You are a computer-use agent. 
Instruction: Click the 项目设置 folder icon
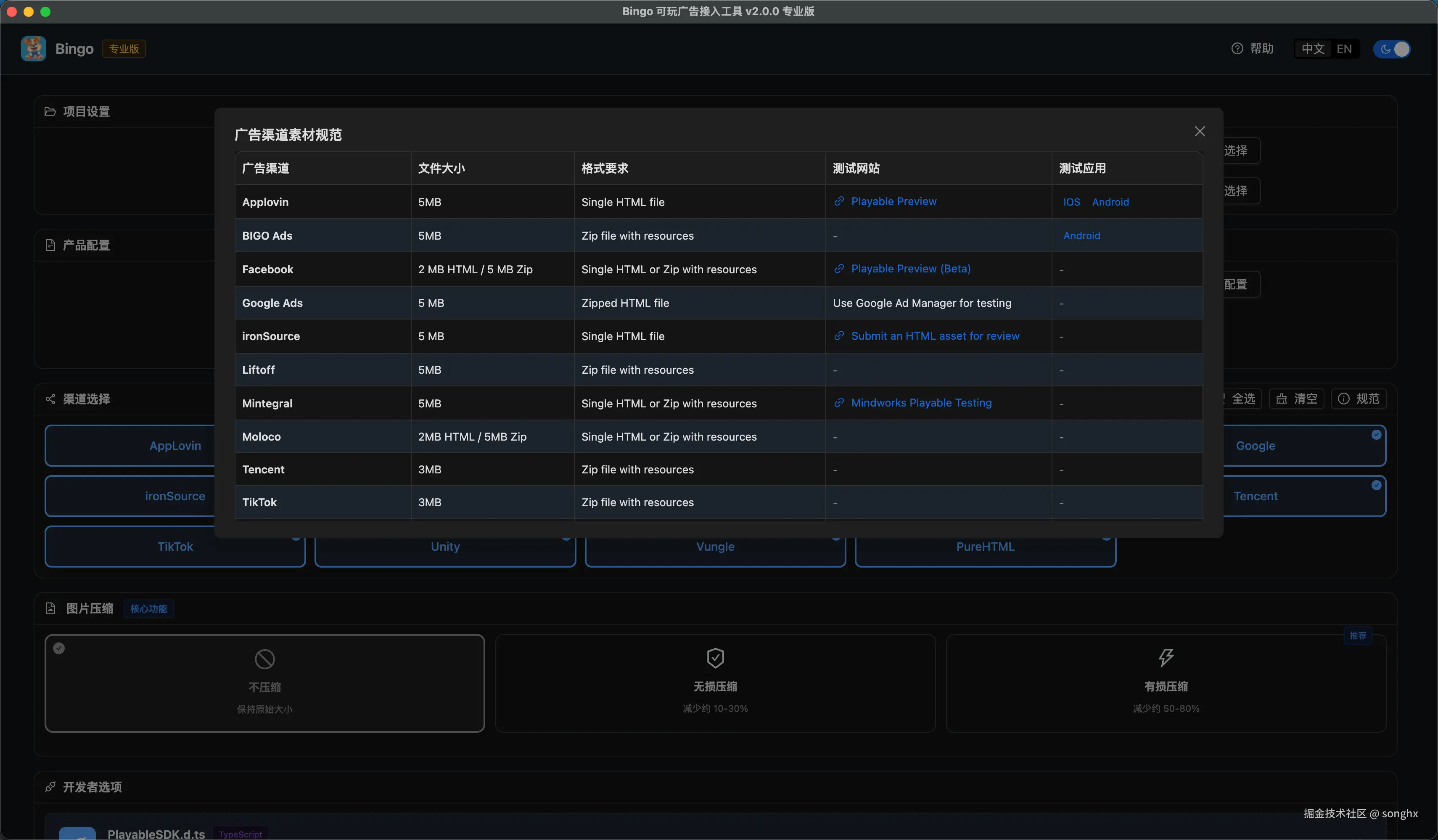click(x=50, y=111)
